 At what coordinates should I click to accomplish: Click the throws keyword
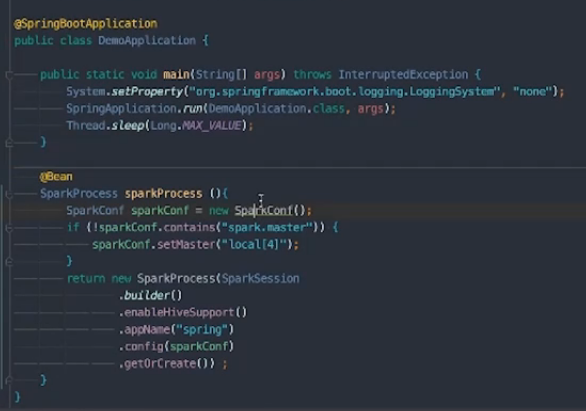(x=312, y=74)
